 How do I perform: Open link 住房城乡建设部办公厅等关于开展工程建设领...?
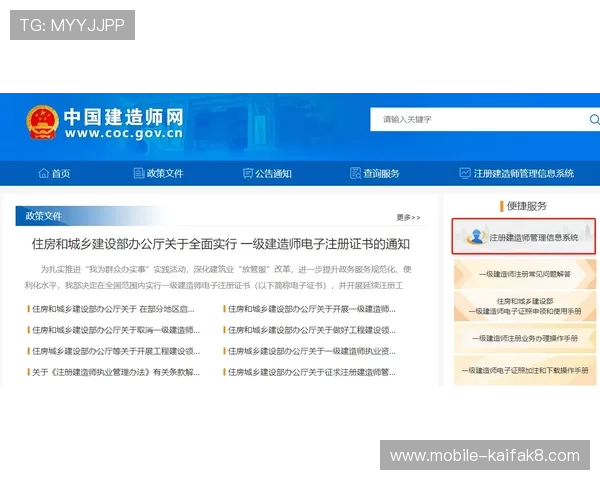tap(114, 351)
